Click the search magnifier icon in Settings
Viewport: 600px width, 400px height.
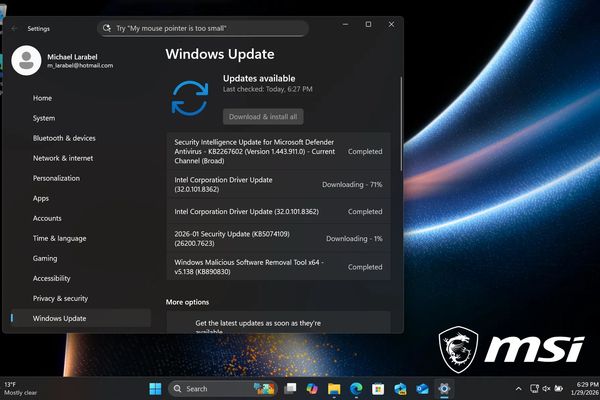[x=107, y=28]
